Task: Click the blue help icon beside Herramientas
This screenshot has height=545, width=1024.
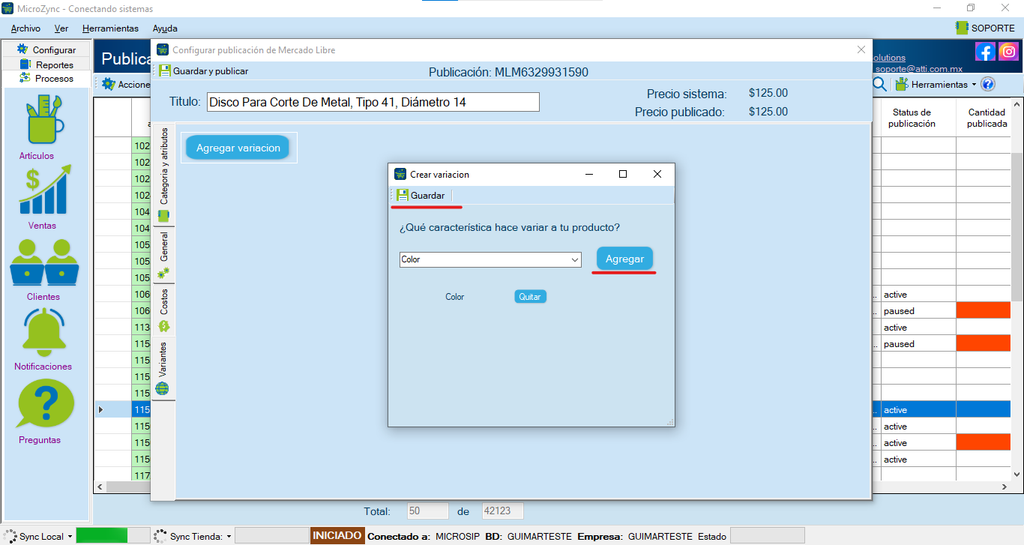Action: (988, 84)
